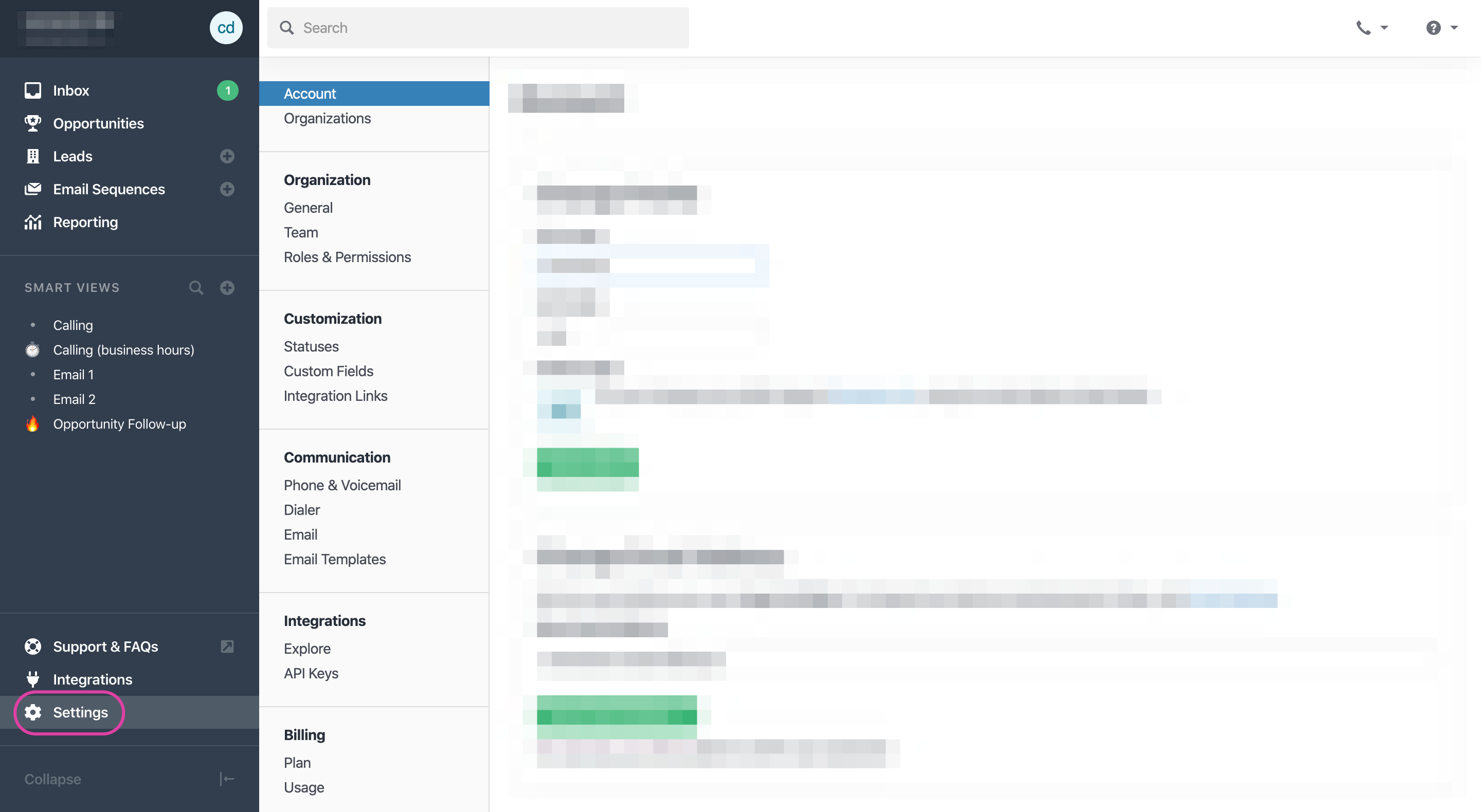Open Calling (business hours) smart view

pyautogui.click(x=123, y=349)
